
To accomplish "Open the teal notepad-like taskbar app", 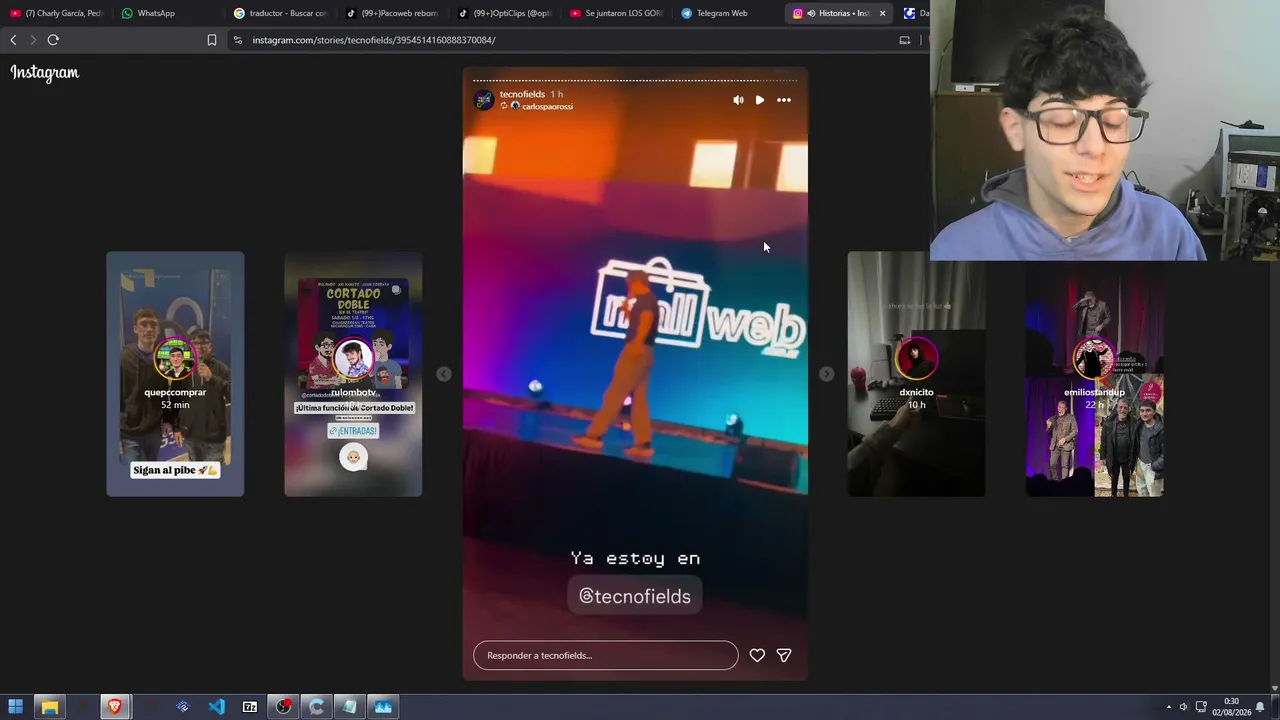I will tap(349, 707).
